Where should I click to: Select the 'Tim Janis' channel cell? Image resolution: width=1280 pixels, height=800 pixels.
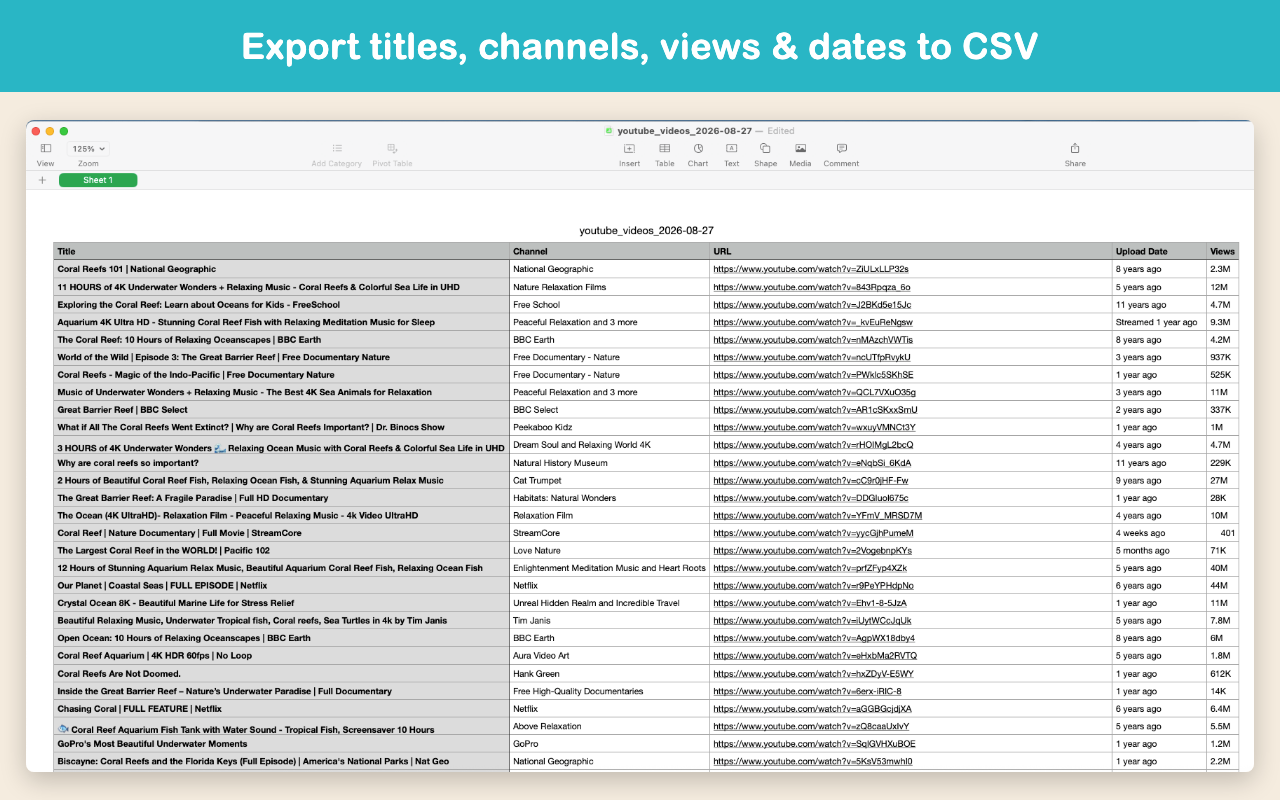point(609,621)
